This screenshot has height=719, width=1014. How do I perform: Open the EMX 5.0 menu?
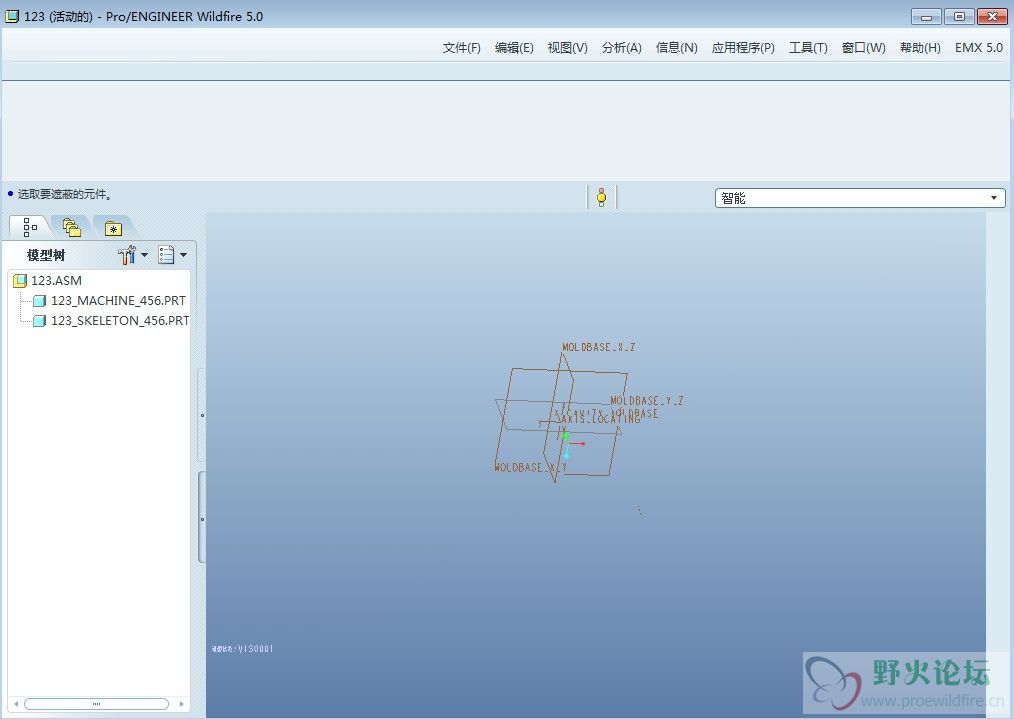click(x=978, y=48)
